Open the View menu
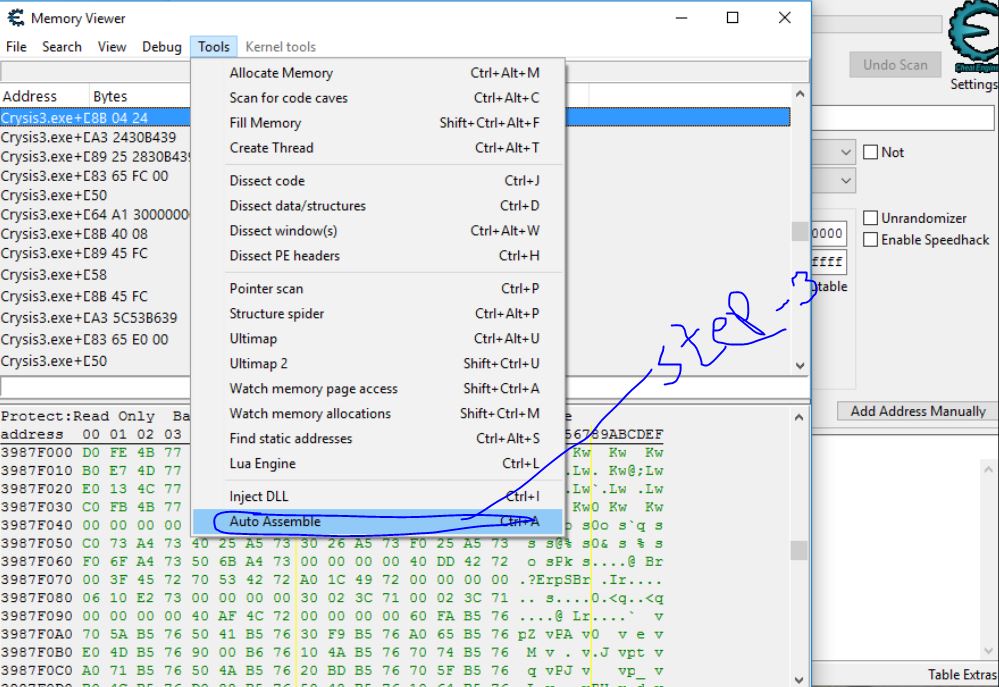This screenshot has width=999, height=687. (111, 47)
